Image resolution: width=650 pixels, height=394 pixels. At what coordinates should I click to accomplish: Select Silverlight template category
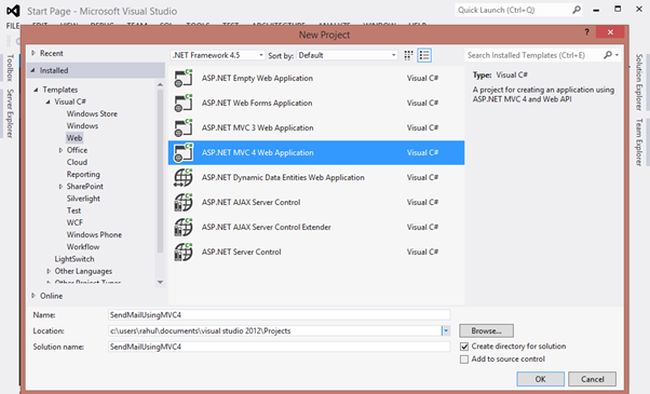(x=83, y=199)
